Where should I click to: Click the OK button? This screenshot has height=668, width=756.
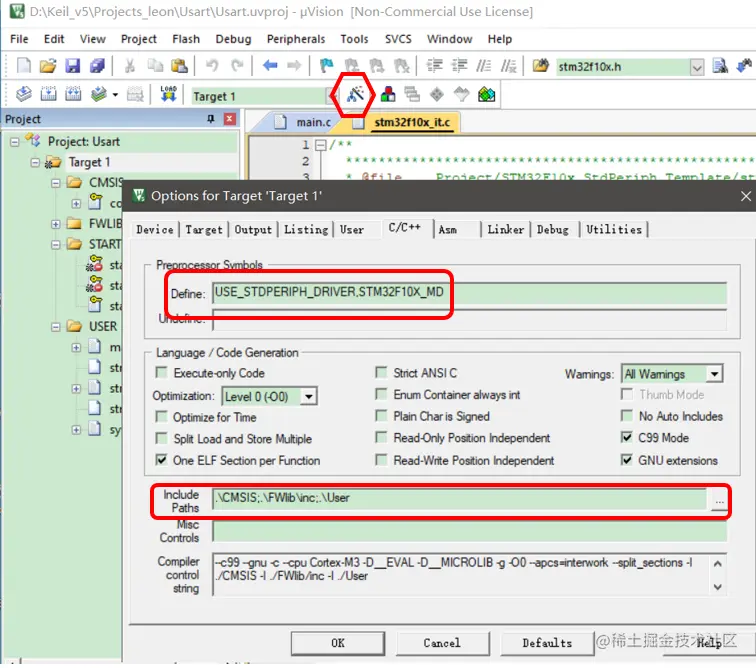coord(338,643)
